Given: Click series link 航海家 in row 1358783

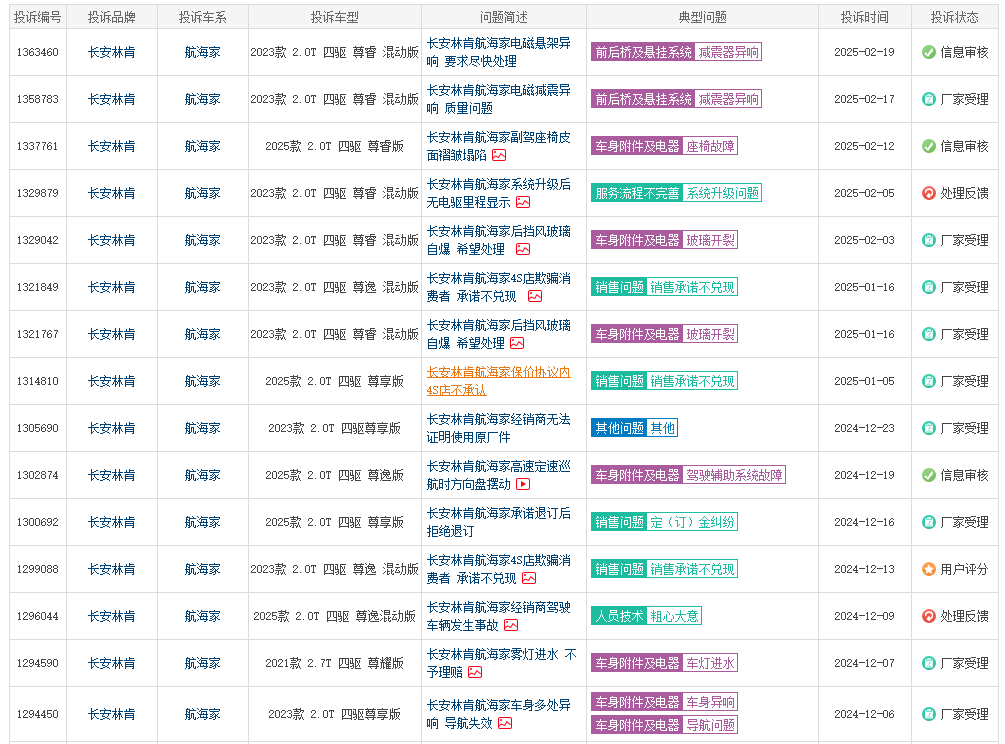Looking at the screenshot, I should (x=203, y=99).
